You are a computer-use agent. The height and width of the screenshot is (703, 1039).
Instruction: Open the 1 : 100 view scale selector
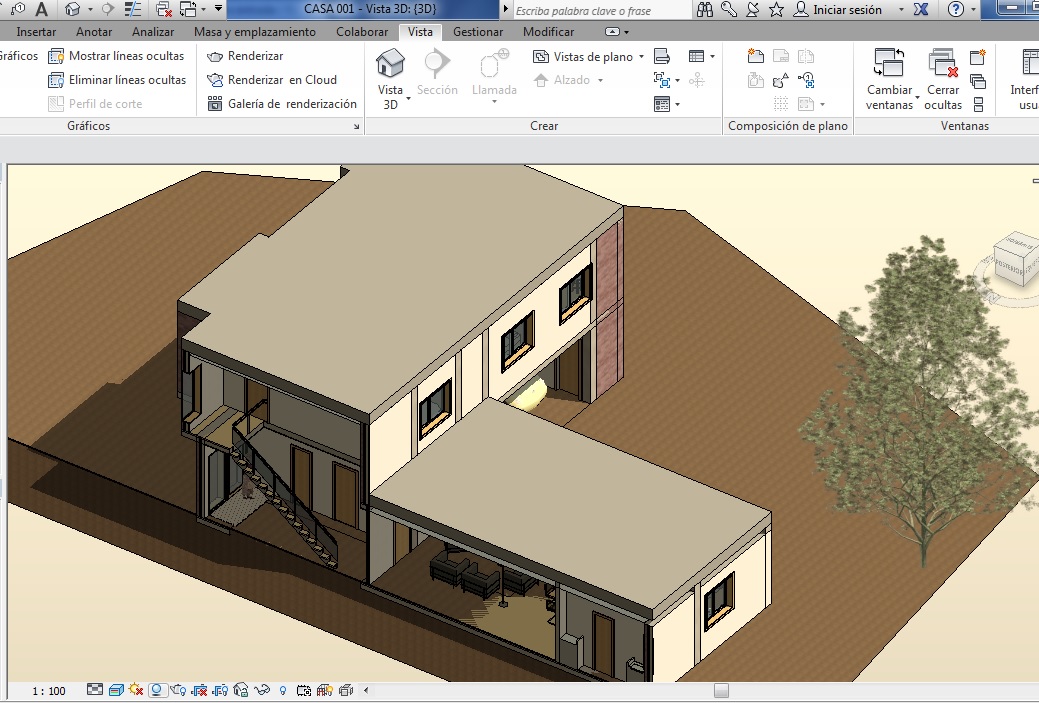tap(48, 691)
